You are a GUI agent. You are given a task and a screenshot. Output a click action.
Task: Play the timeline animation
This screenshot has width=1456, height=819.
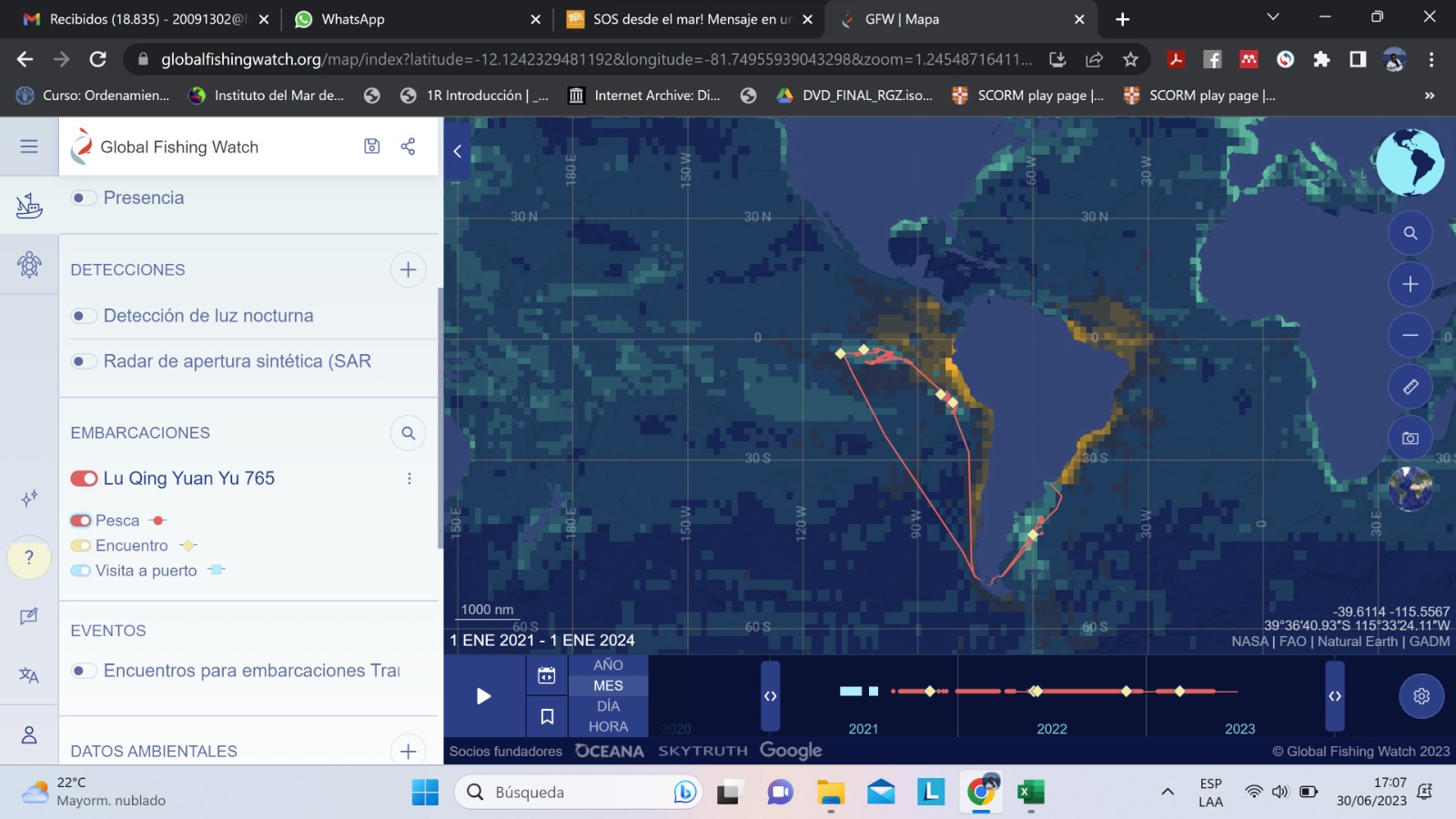(x=483, y=696)
